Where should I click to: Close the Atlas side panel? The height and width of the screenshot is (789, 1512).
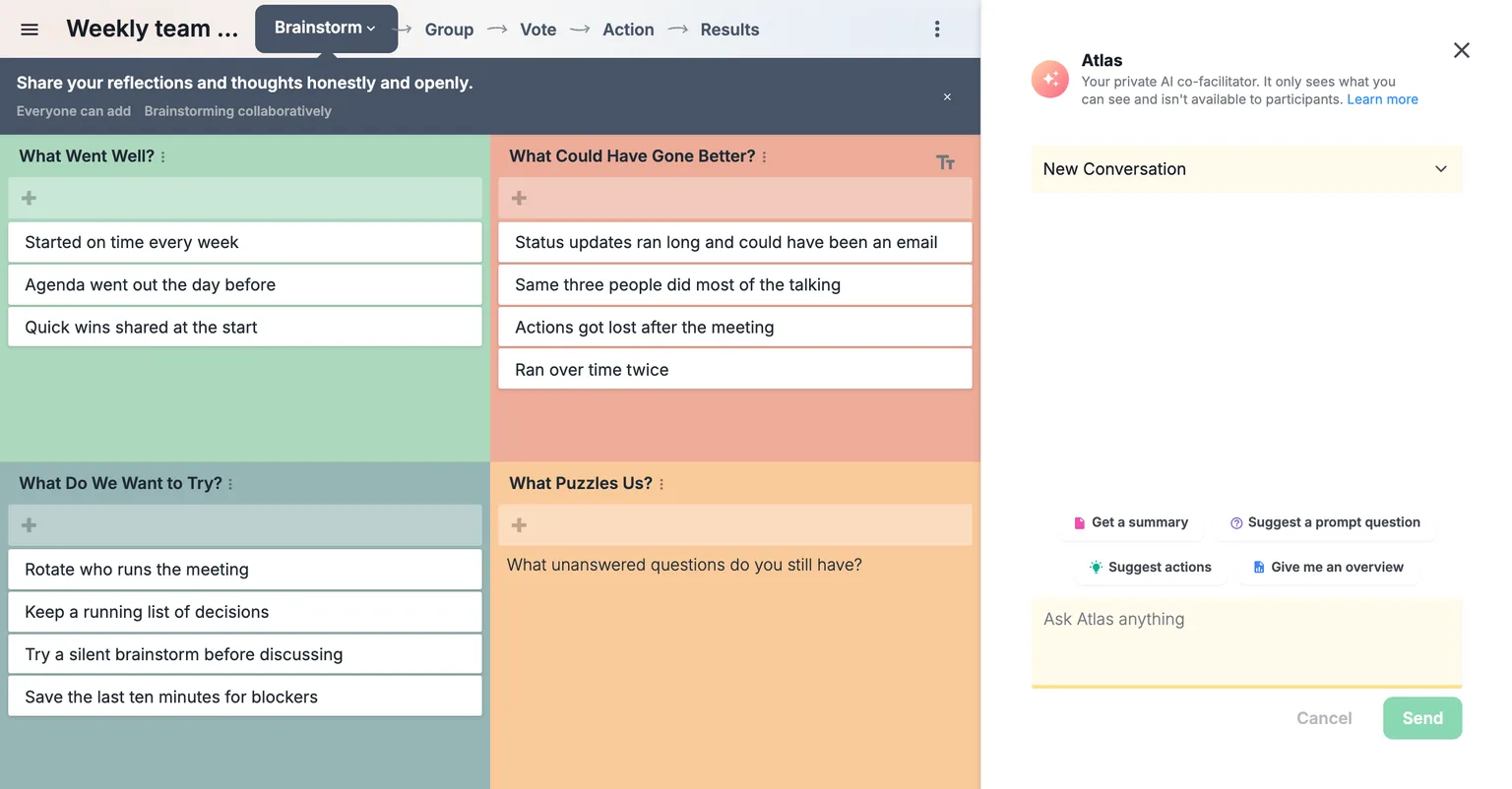pyautogui.click(x=1462, y=50)
